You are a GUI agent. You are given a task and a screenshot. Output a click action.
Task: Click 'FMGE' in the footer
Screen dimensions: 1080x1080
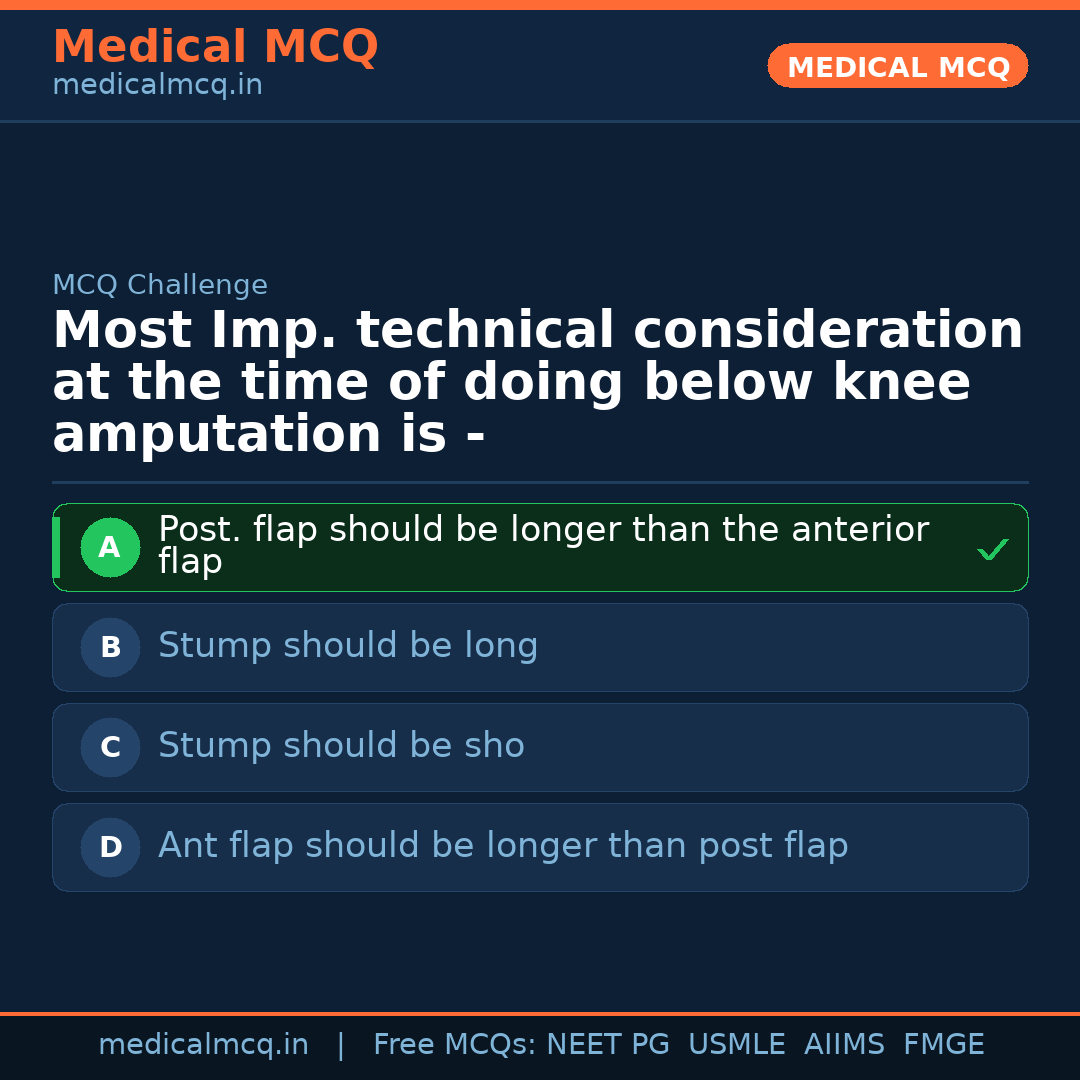(x=944, y=1045)
